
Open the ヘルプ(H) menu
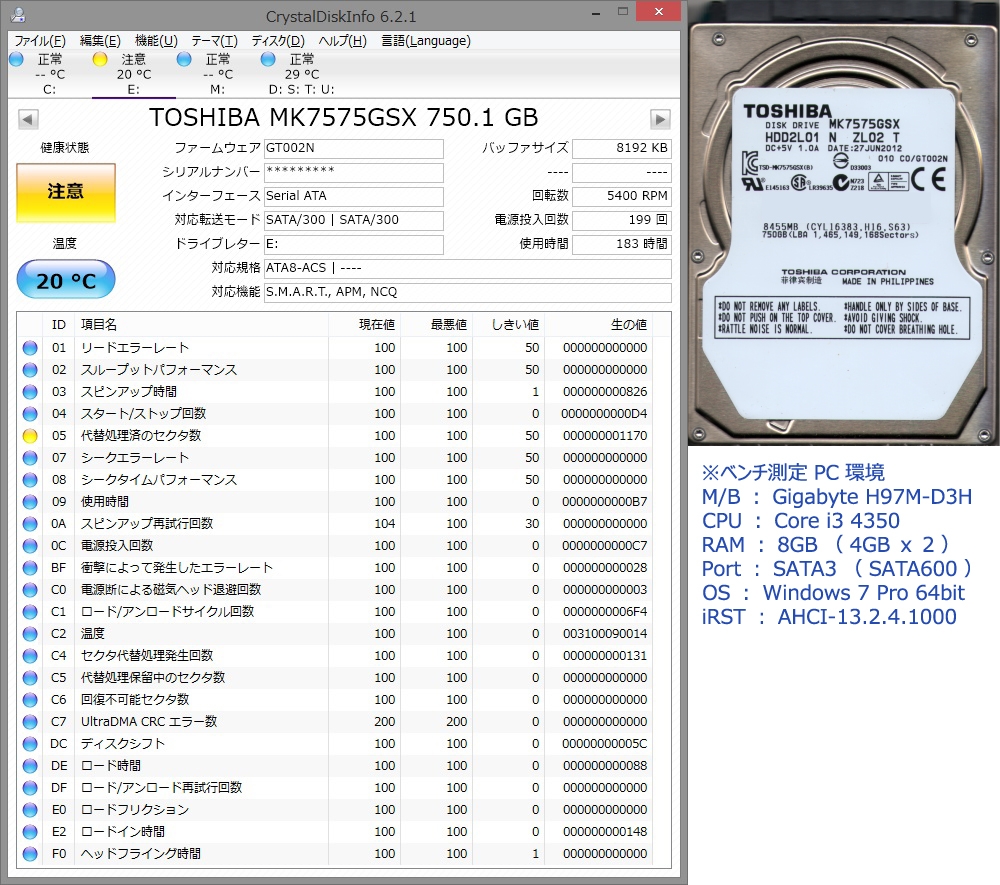(342, 41)
